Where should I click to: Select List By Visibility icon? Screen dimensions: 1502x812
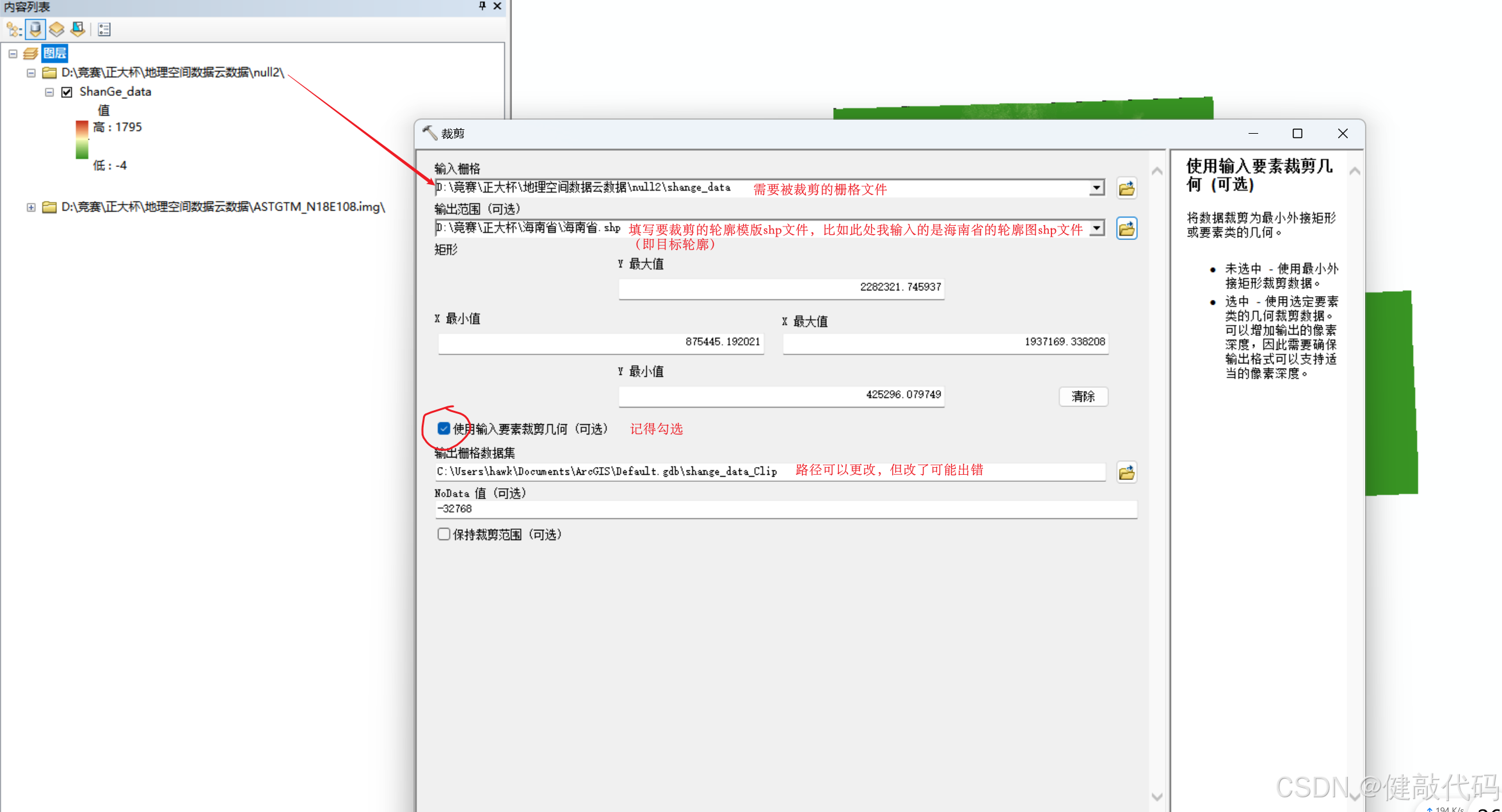[57, 29]
